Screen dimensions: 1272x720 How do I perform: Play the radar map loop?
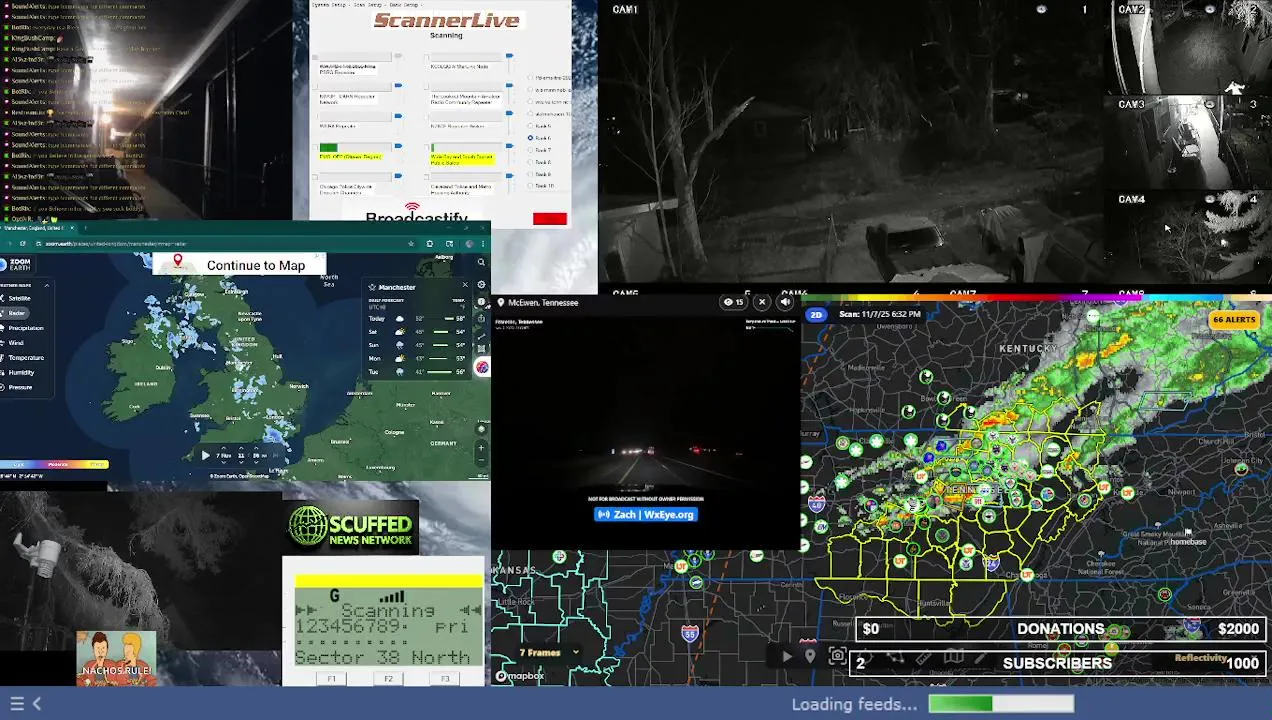pos(787,656)
